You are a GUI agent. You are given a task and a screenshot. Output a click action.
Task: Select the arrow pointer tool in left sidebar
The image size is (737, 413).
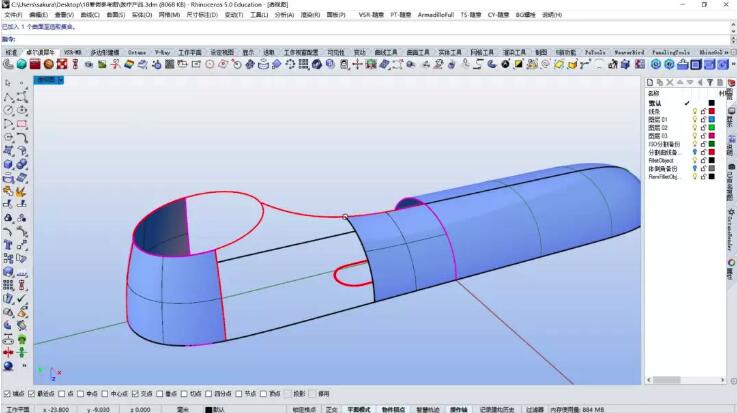point(8,83)
